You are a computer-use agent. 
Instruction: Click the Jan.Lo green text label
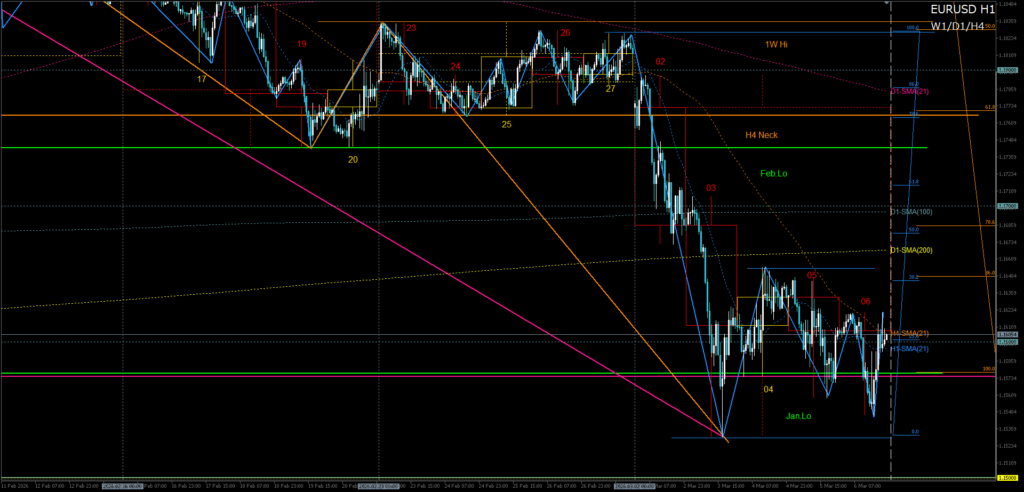pos(797,415)
